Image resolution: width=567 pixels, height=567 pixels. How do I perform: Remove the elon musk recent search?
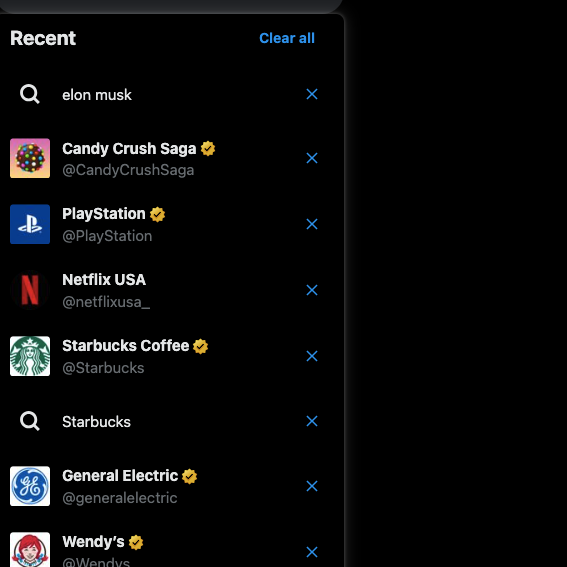pos(312,94)
